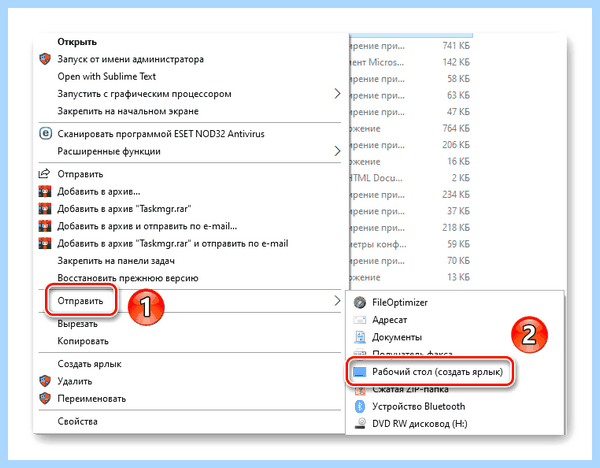Click the 142 КБ file size cell
Image resolution: width=600 pixels, height=468 pixels.
click(x=456, y=62)
